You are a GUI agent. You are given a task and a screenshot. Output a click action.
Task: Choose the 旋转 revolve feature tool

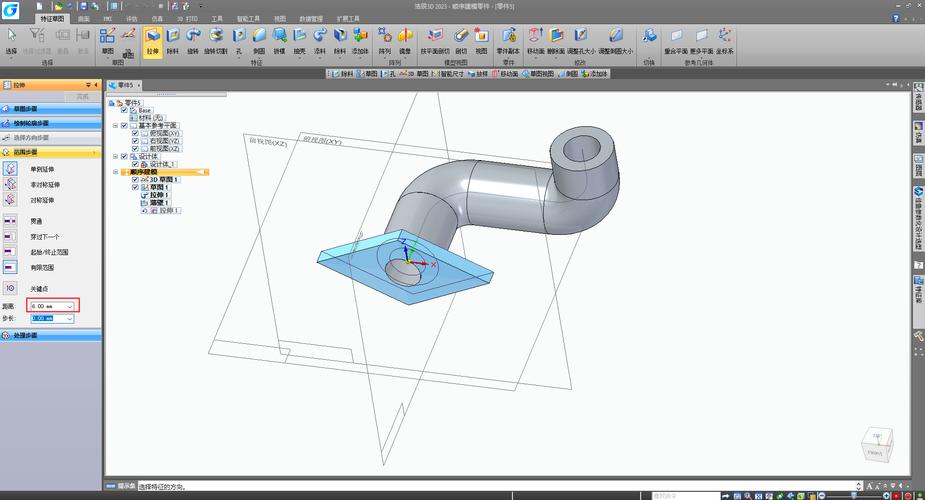(x=193, y=41)
